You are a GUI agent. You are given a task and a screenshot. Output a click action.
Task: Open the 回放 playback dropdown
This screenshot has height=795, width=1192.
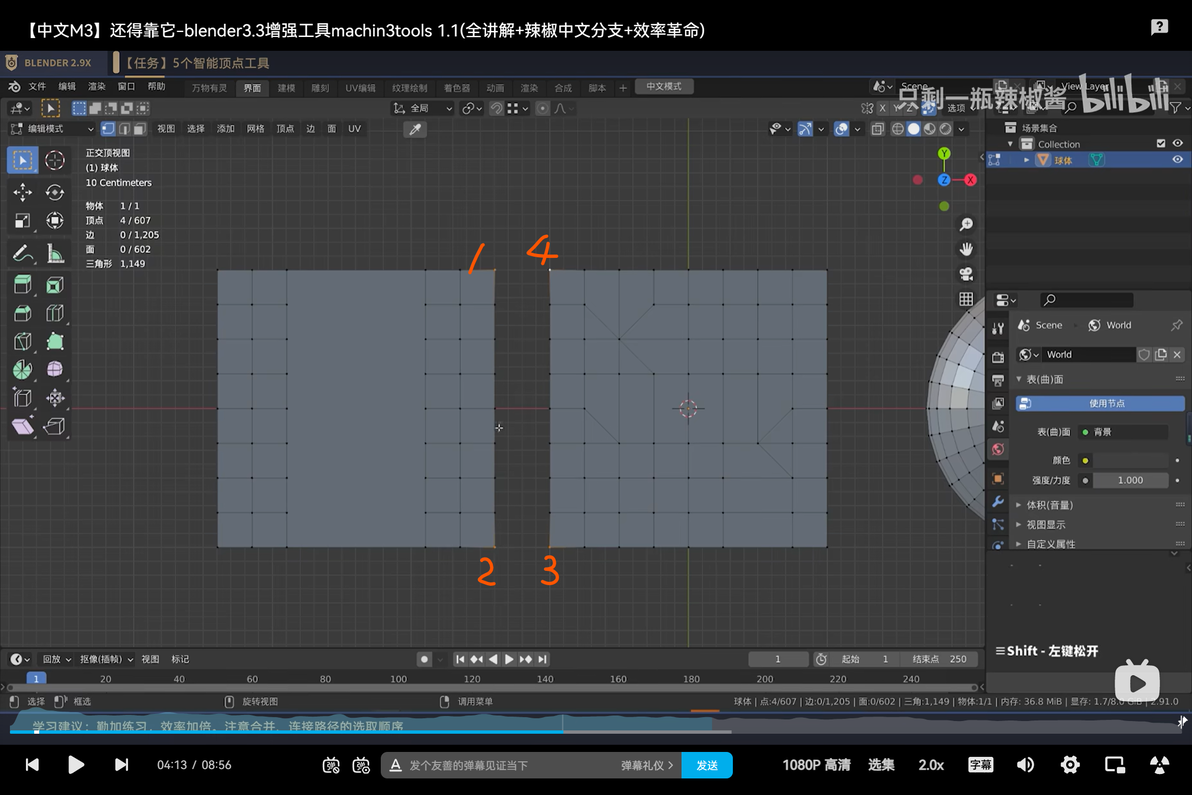[56, 659]
